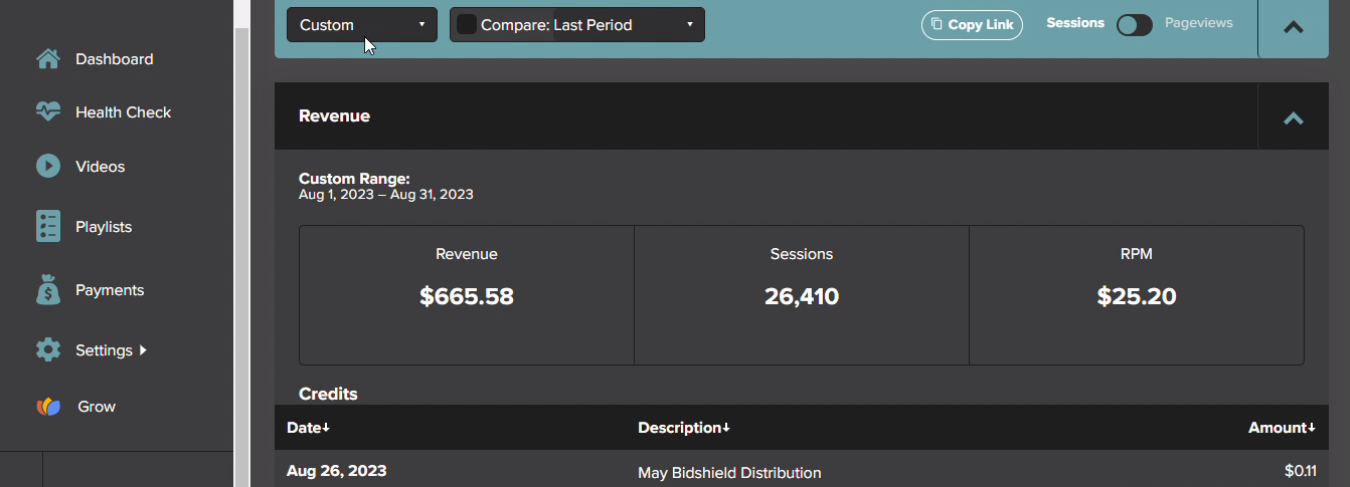Click the Custom Range date text

pos(386,194)
